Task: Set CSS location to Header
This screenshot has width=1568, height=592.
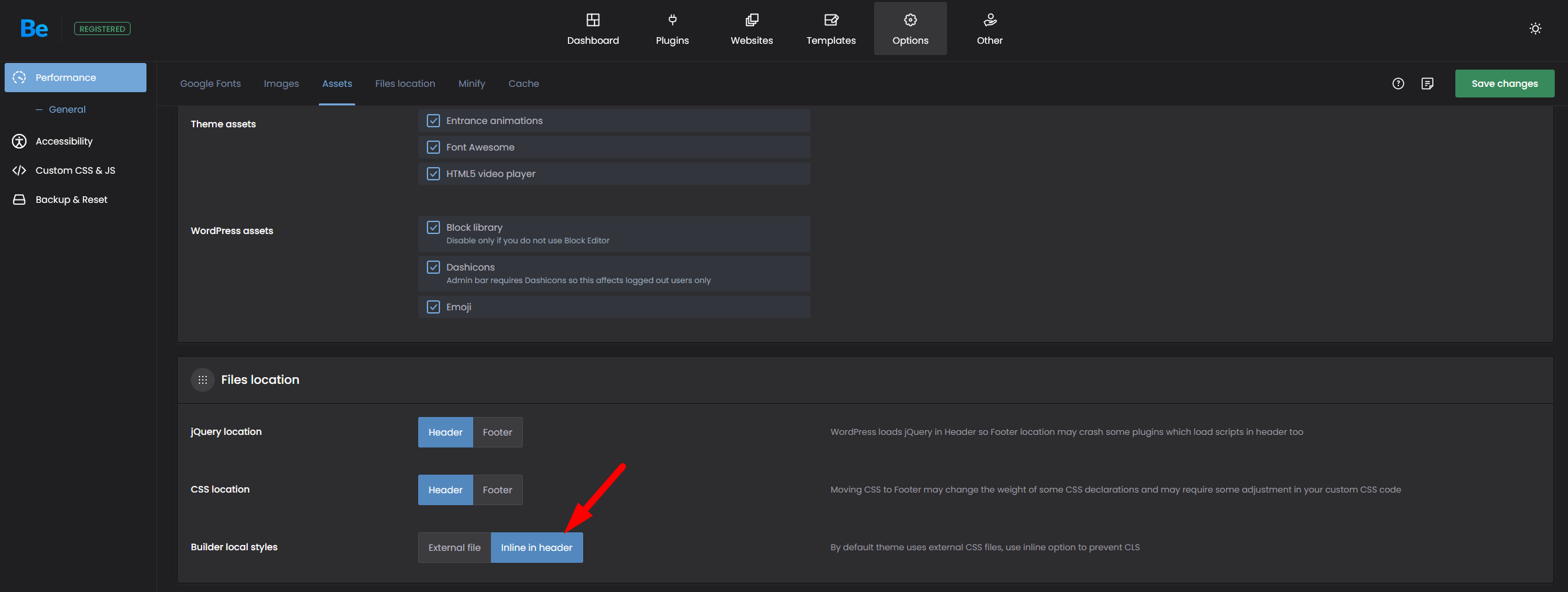Action: coord(445,490)
